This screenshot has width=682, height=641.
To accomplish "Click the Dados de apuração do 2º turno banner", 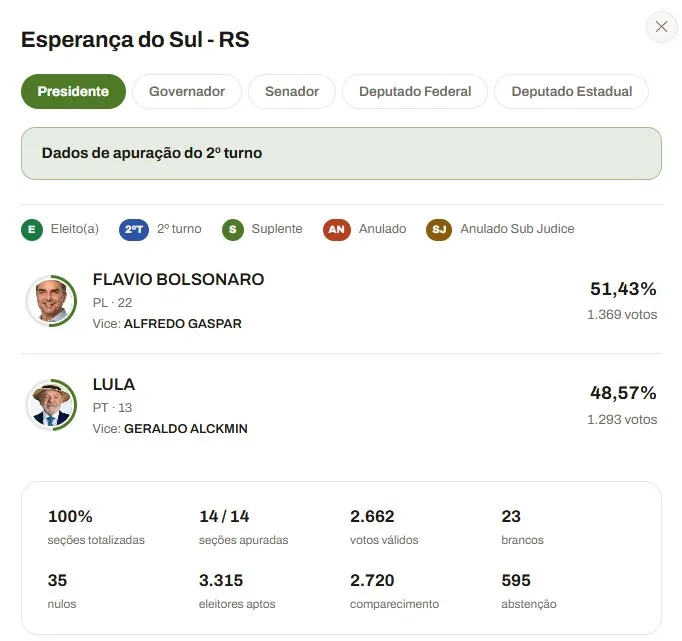I will [341, 154].
